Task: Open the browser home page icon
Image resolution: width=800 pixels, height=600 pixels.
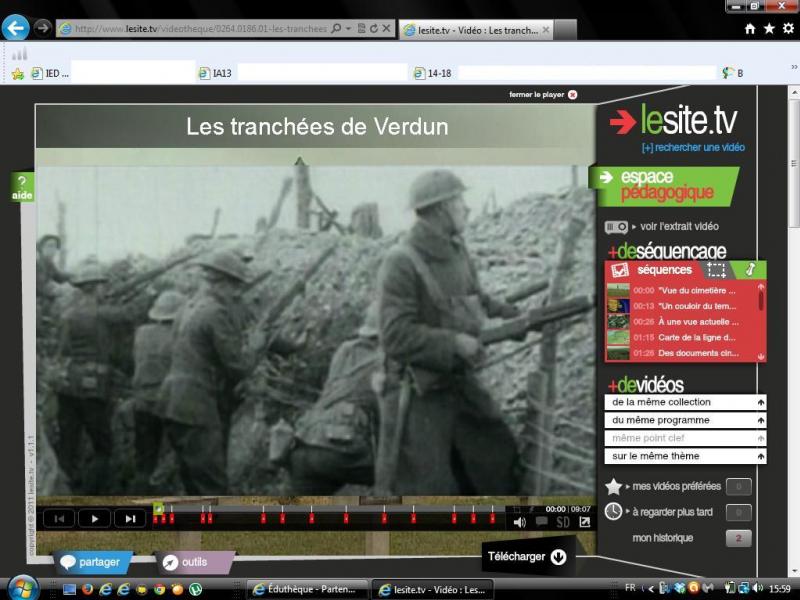Action: 749,29
